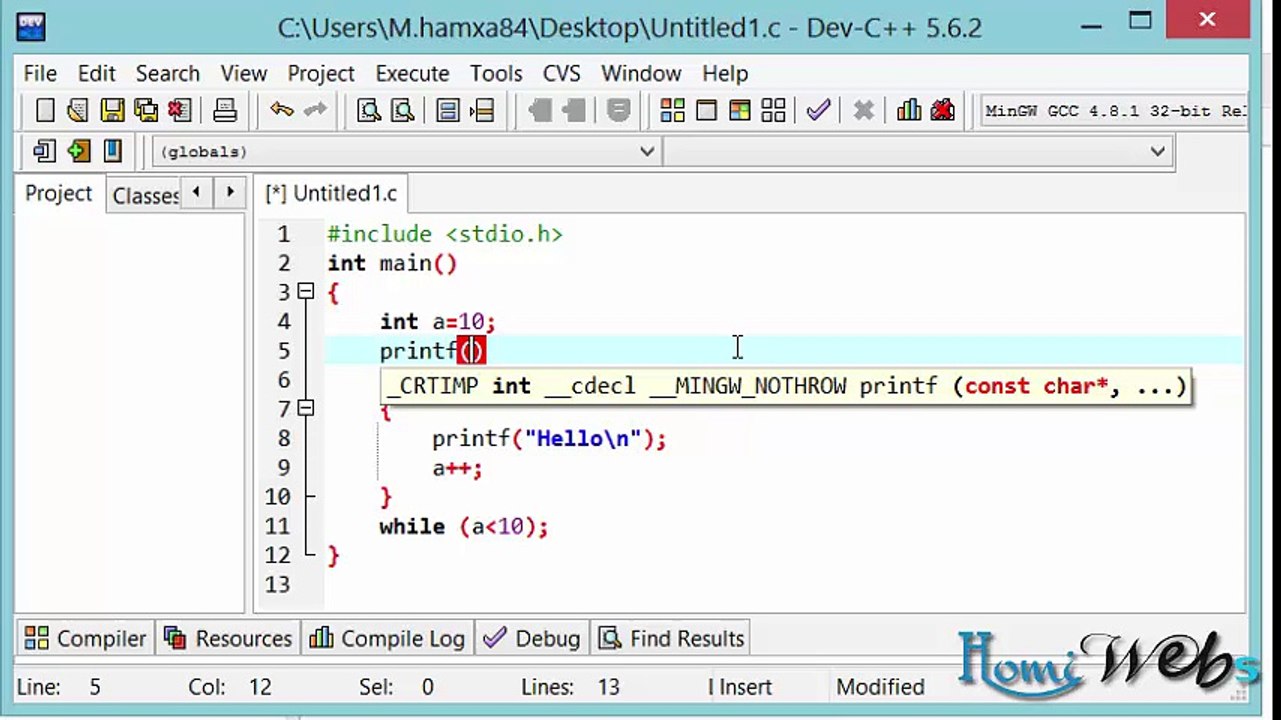Open the empty function list dropdown

click(918, 152)
